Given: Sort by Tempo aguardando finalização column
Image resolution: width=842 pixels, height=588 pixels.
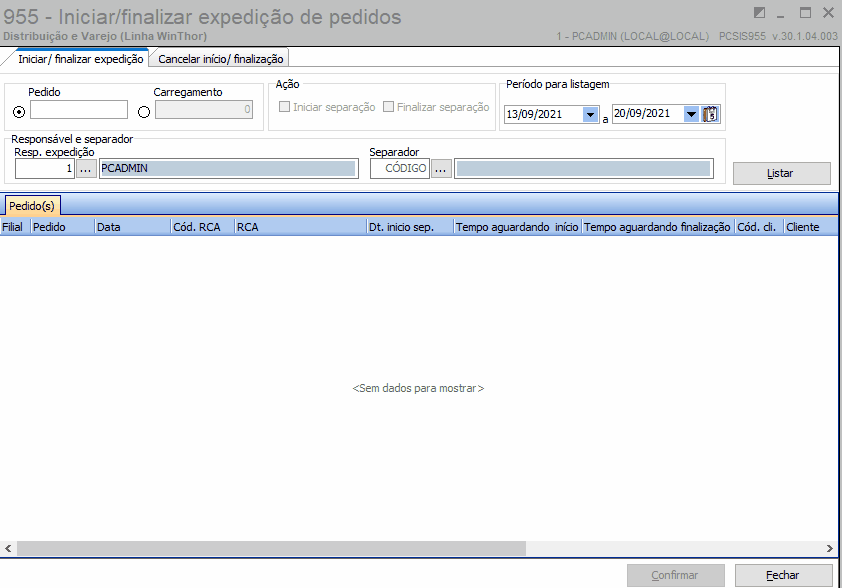Looking at the screenshot, I should [658, 227].
